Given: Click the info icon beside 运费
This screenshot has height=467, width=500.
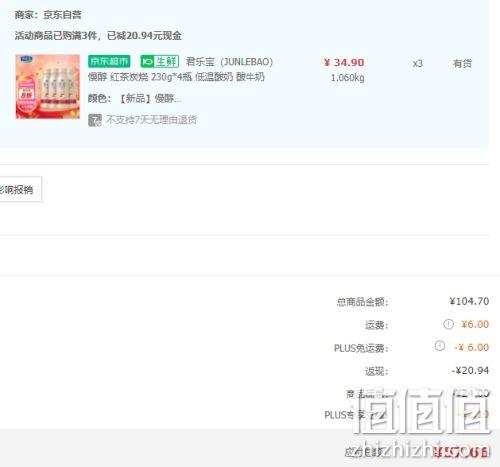Looking at the screenshot, I should point(448,324).
